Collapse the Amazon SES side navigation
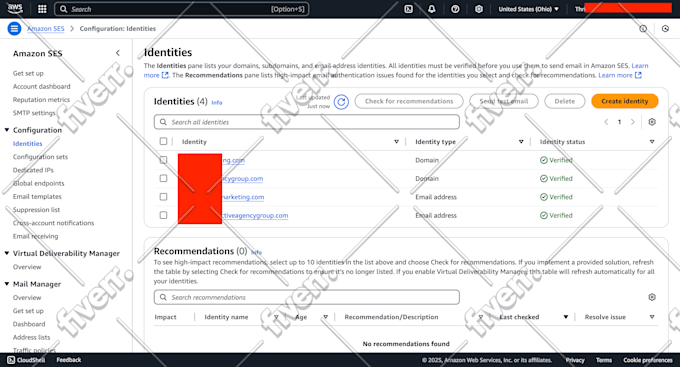This screenshot has width=680, height=367. click(x=118, y=53)
